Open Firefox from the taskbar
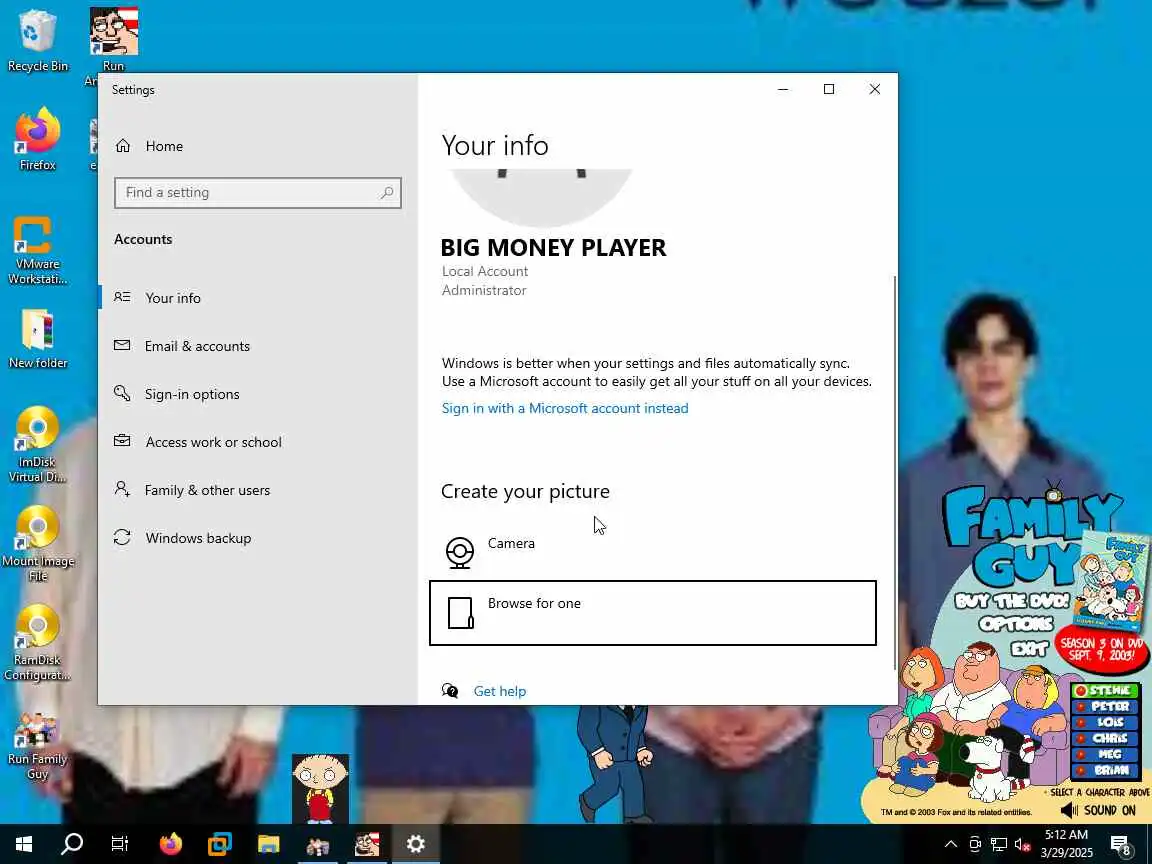This screenshot has width=1152, height=864. pos(170,844)
